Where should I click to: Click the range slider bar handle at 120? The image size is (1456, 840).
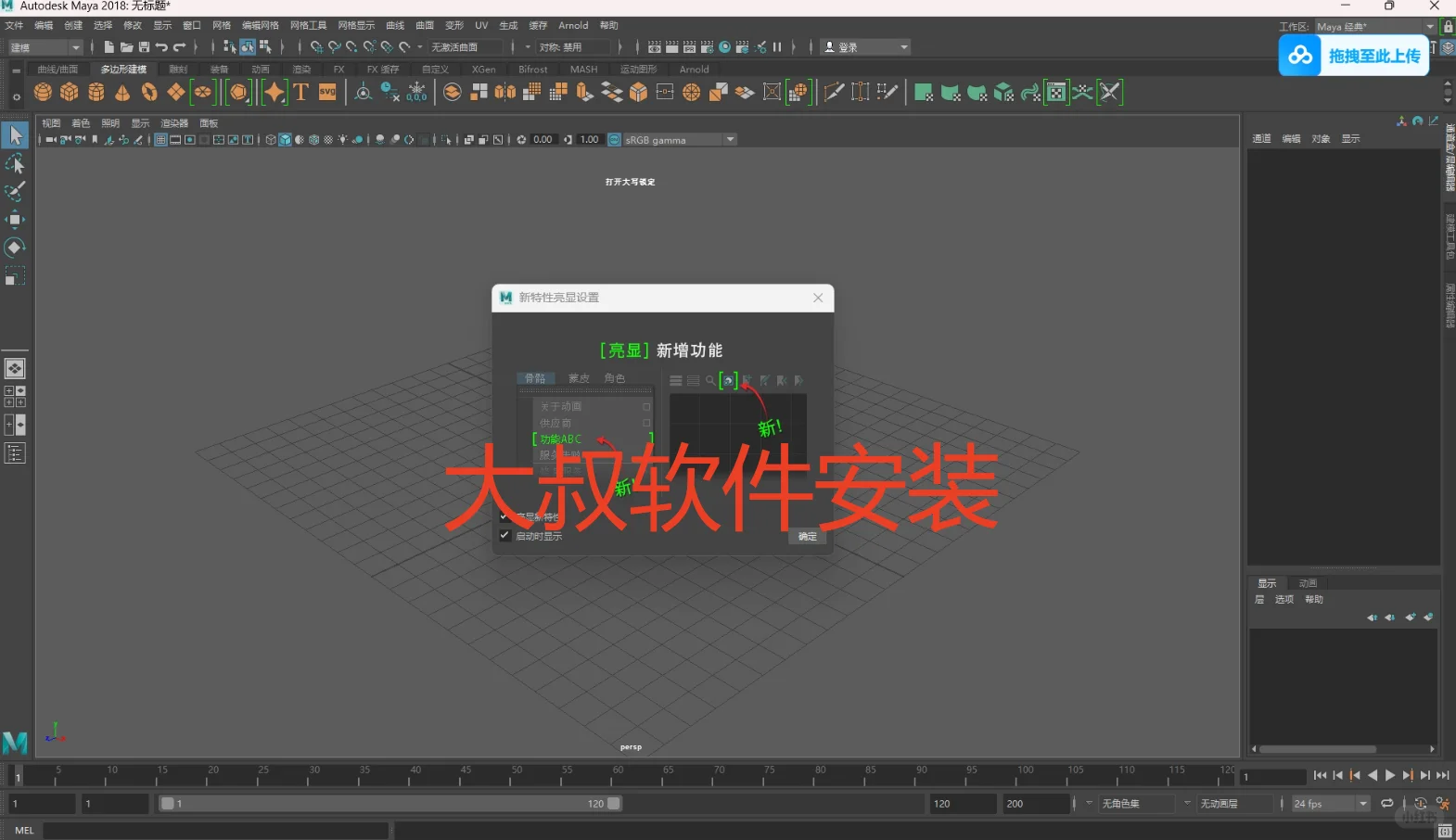click(x=614, y=804)
